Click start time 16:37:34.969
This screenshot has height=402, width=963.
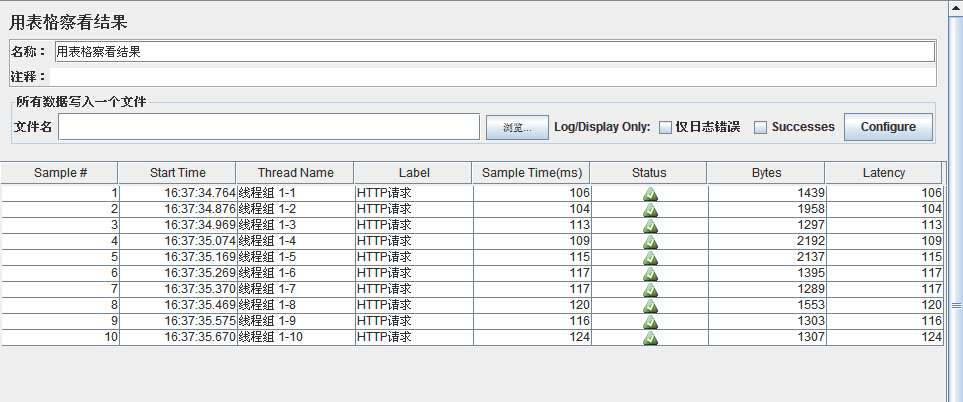(x=200, y=225)
